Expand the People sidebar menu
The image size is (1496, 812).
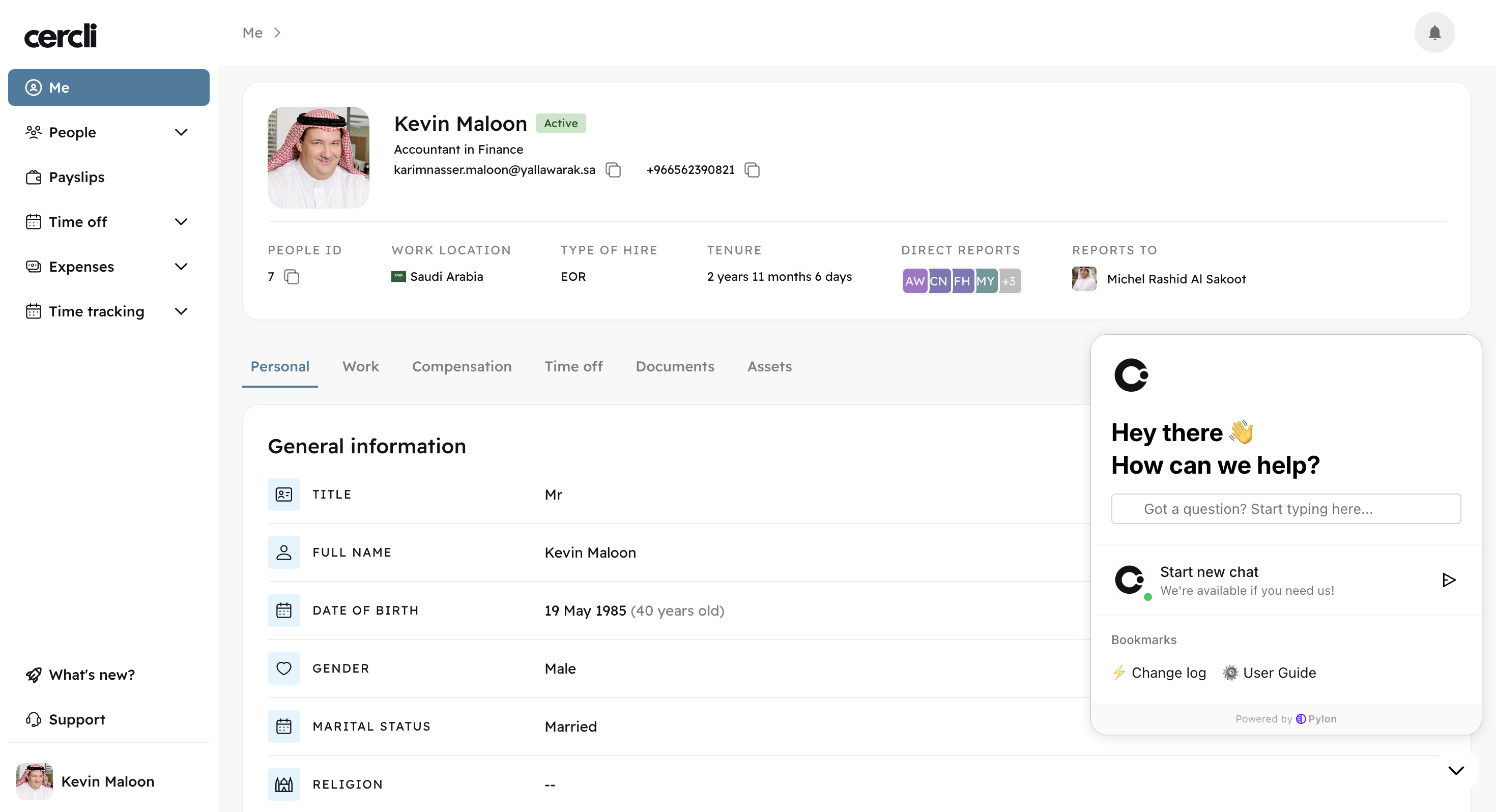(x=181, y=132)
